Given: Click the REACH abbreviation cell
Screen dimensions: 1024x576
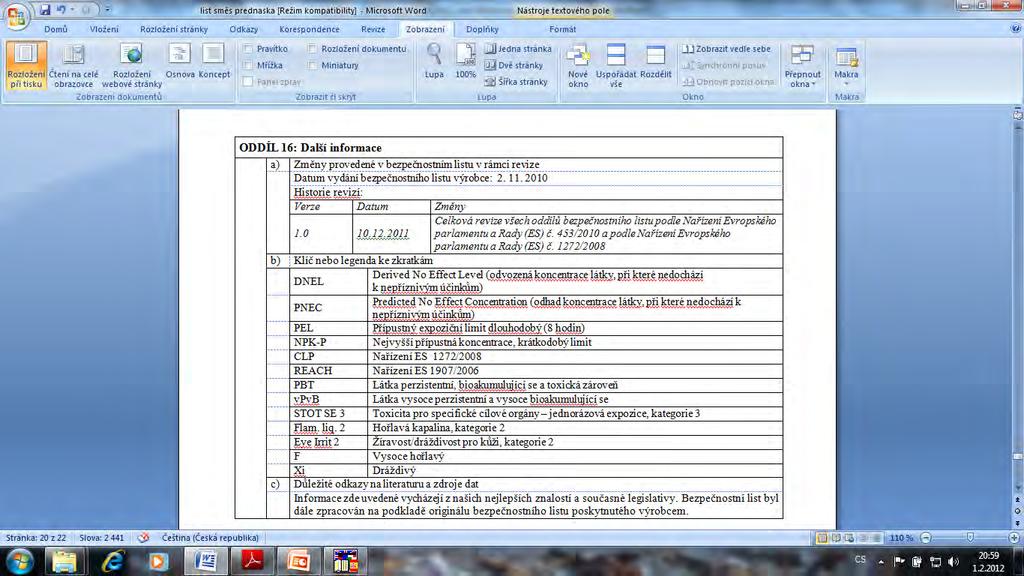Looking at the screenshot, I should click(x=328, y=370).
